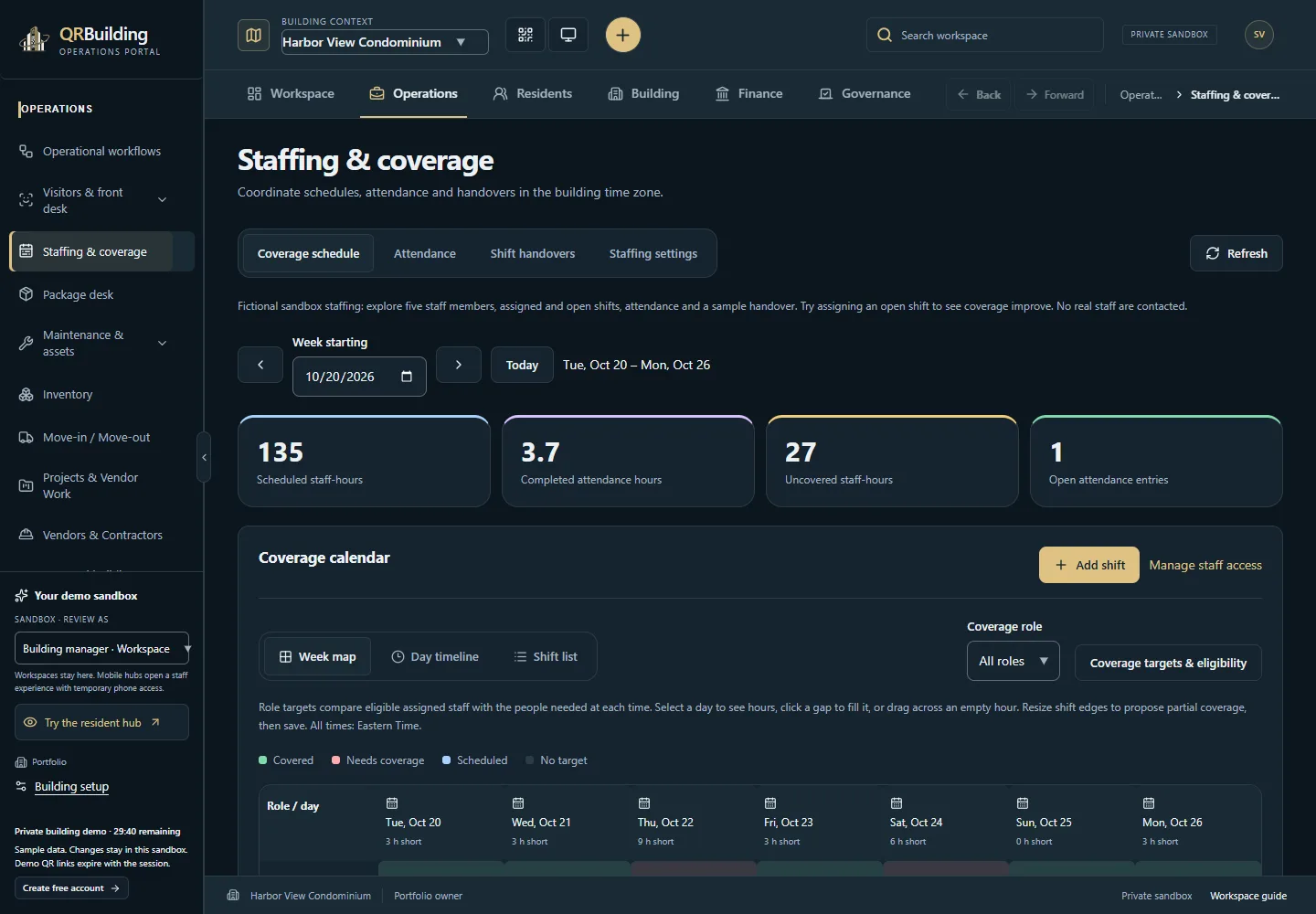Open the Attendance tab

(425, 253)
